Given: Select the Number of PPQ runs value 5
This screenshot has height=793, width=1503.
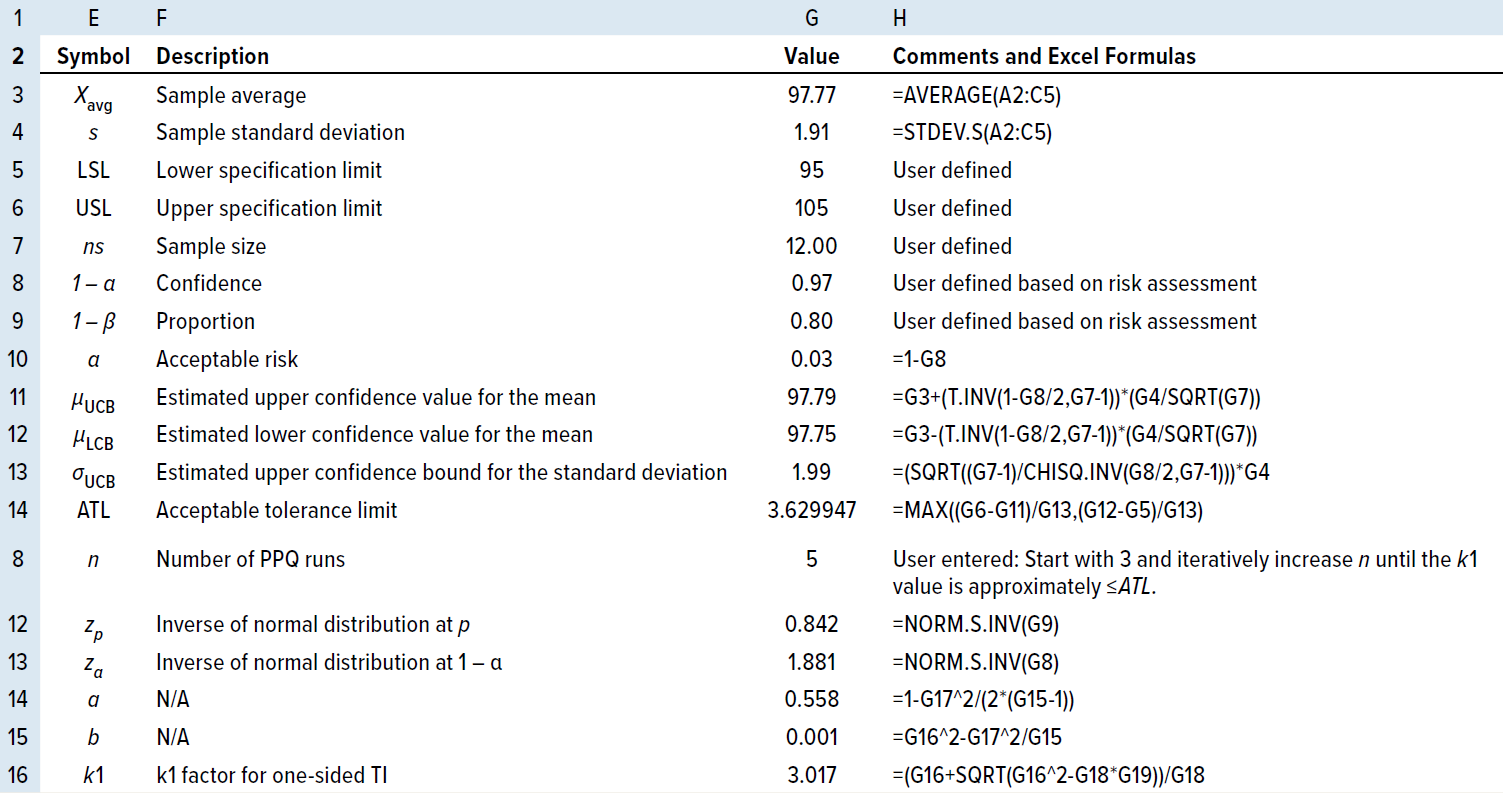Looking at the screenshot, I should (x=811, y=559).
